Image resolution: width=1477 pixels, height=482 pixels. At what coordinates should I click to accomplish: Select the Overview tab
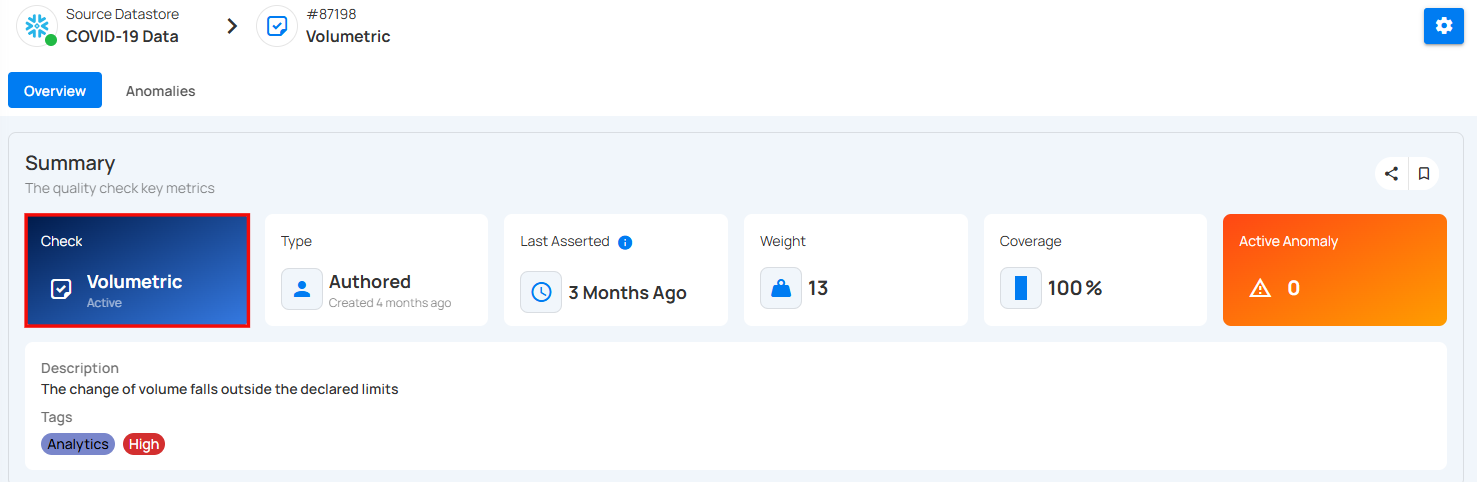coord(55,91)
